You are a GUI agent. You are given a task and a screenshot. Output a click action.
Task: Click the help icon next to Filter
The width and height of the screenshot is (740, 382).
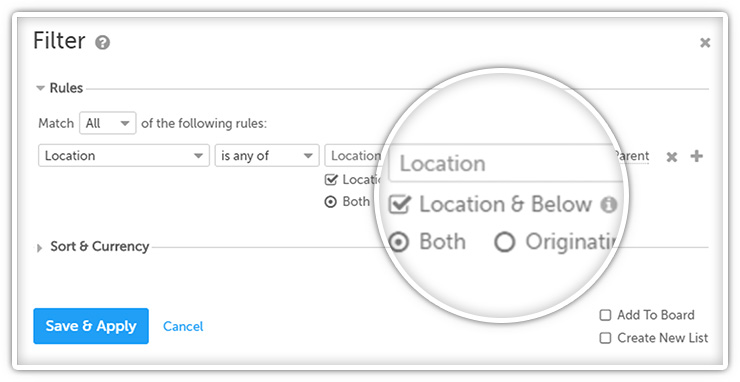pos(102,43)
